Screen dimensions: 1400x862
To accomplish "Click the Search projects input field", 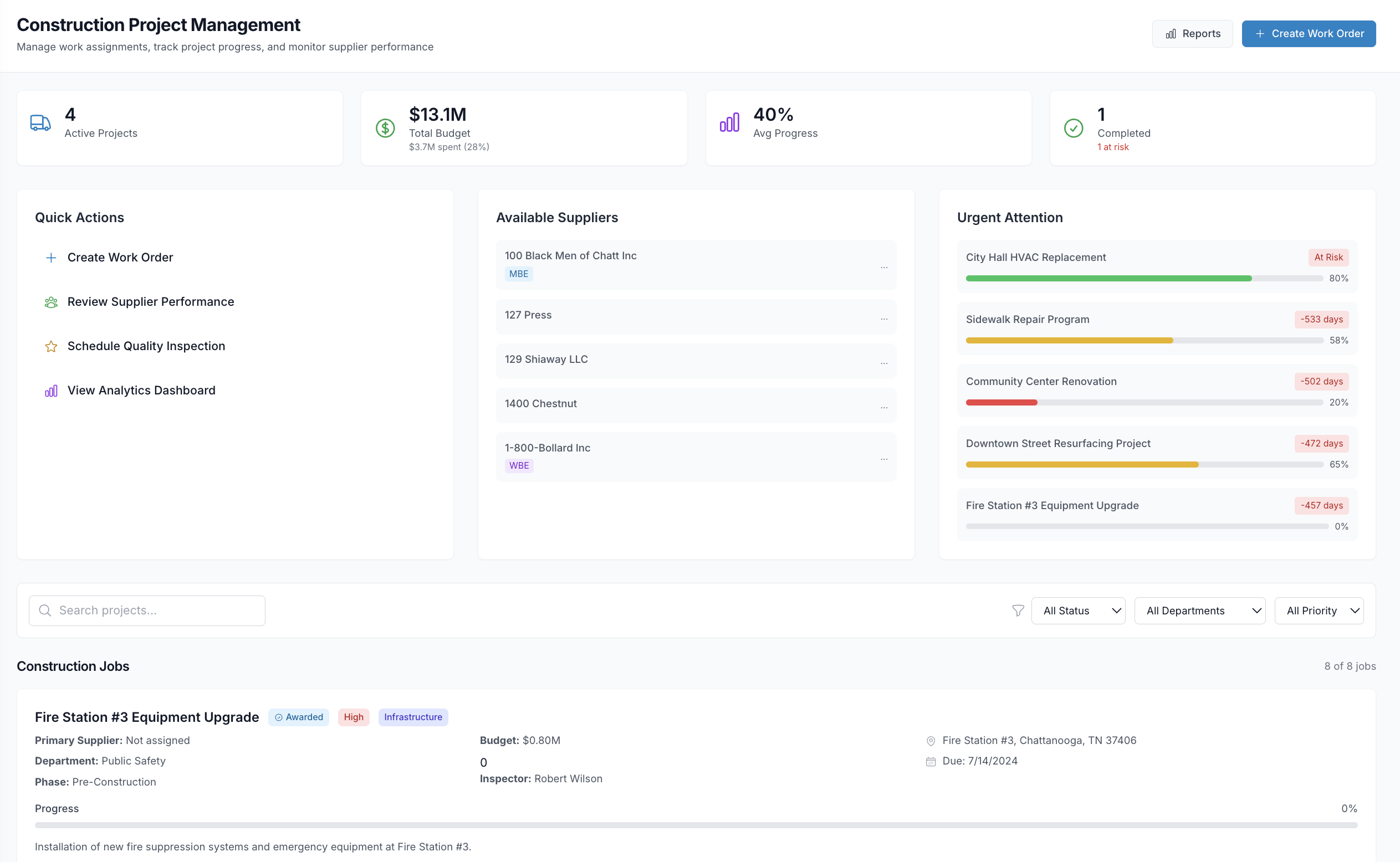I will point(146,610).
